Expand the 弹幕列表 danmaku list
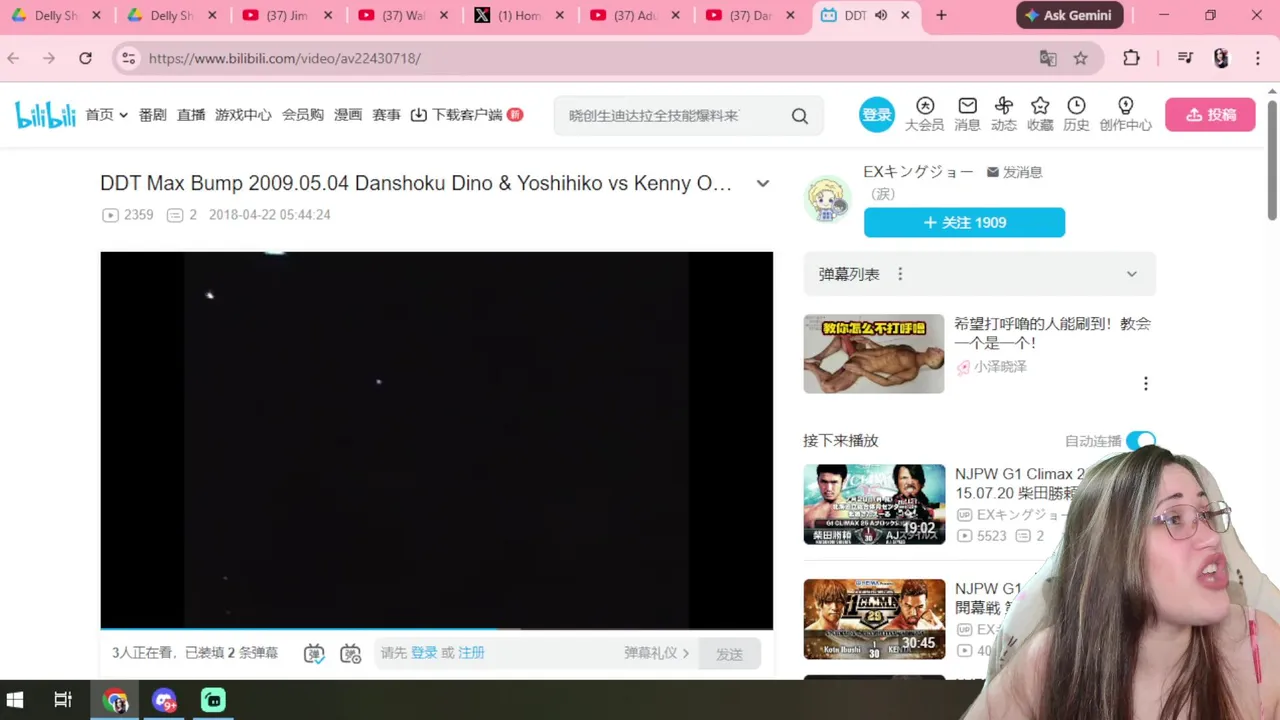Screen dimensions: 1280x720 (1131, 274)
